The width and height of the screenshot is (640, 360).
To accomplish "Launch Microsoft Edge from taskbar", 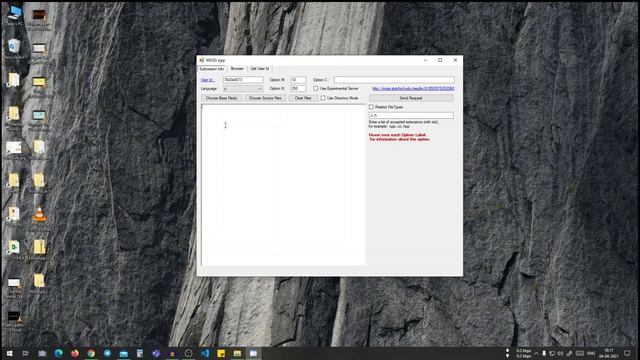I will coord(58,353).
